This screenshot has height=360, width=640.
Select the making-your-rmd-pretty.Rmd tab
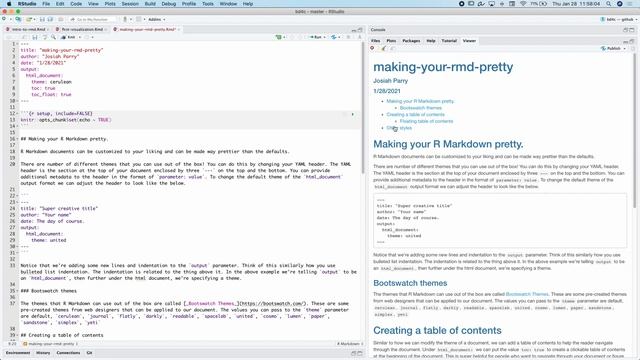147,29
